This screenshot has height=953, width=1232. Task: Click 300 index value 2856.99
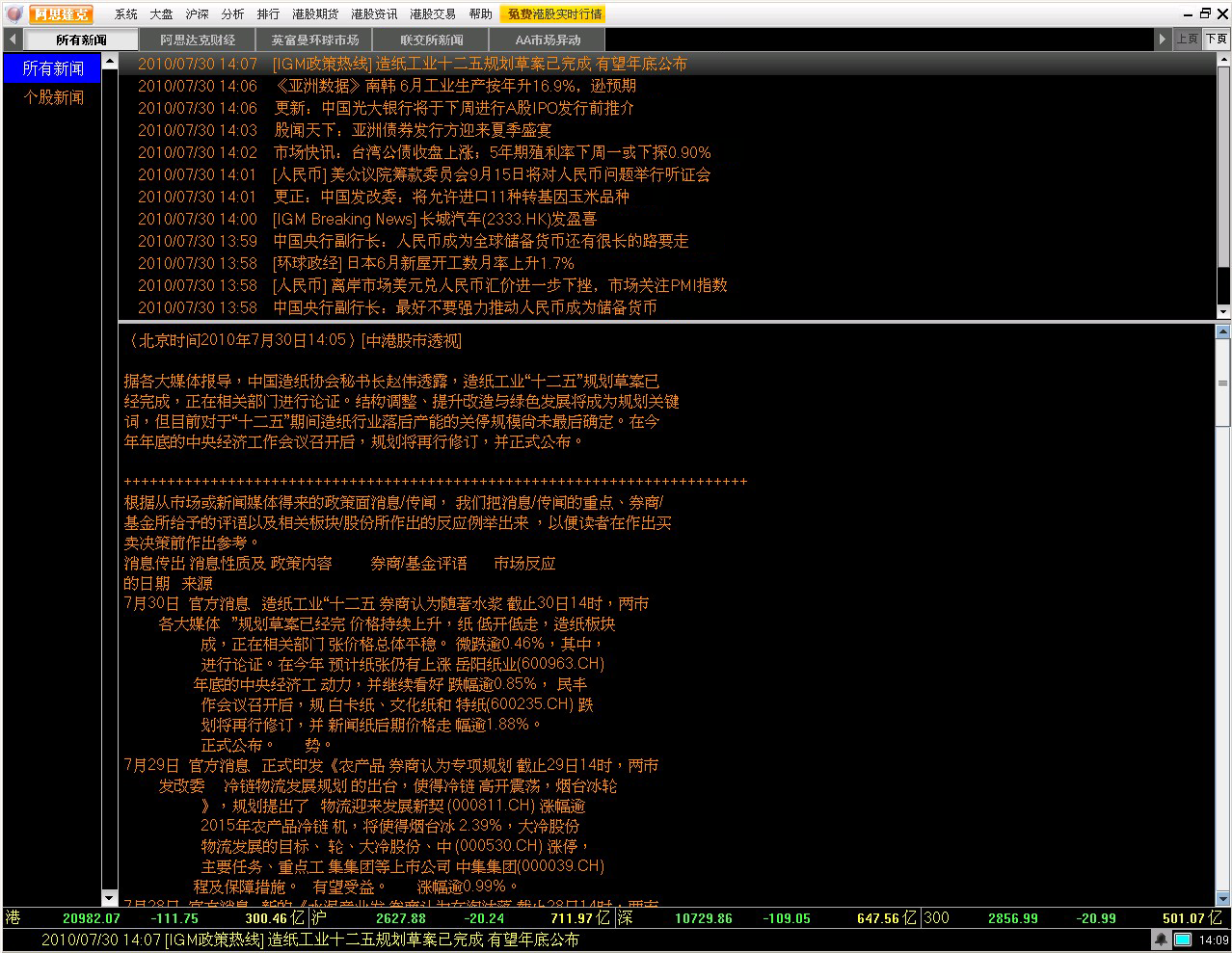point(1013,918)
